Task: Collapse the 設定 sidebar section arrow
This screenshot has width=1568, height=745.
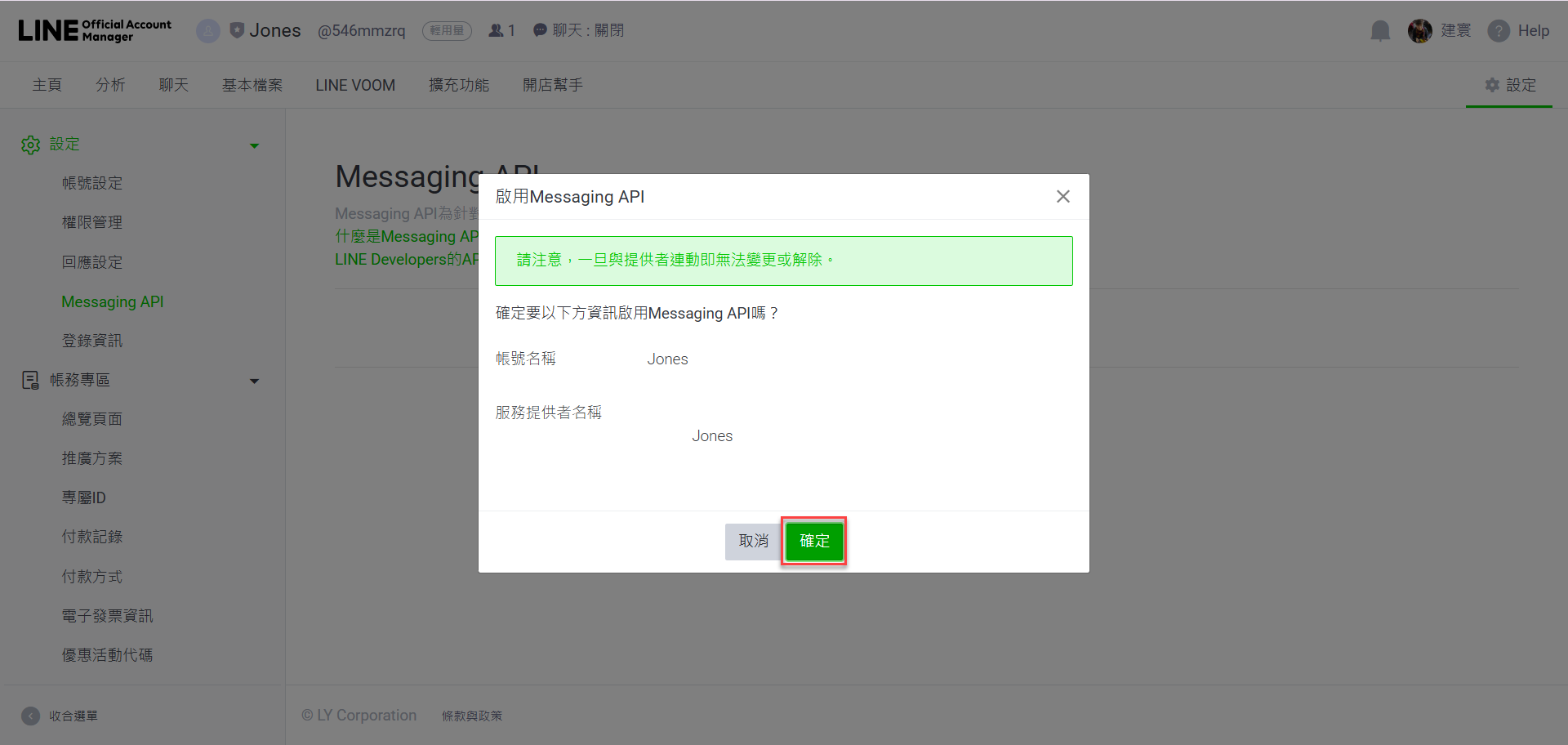Action: 254,145
